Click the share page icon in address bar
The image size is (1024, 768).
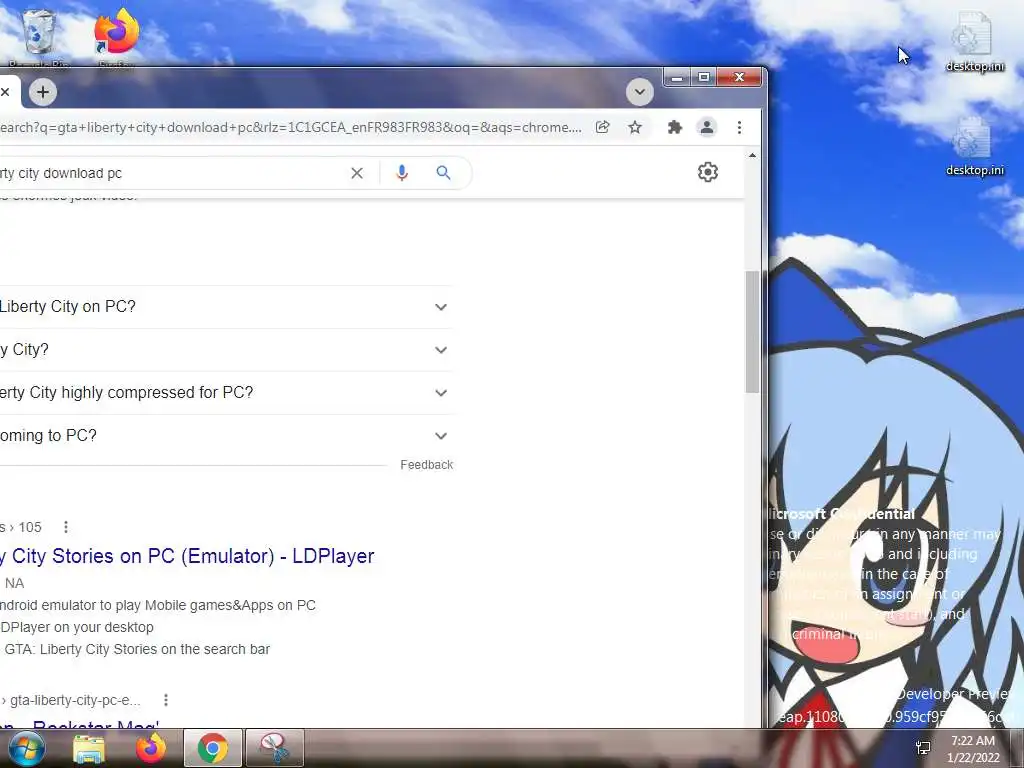[x=603, y=127]
